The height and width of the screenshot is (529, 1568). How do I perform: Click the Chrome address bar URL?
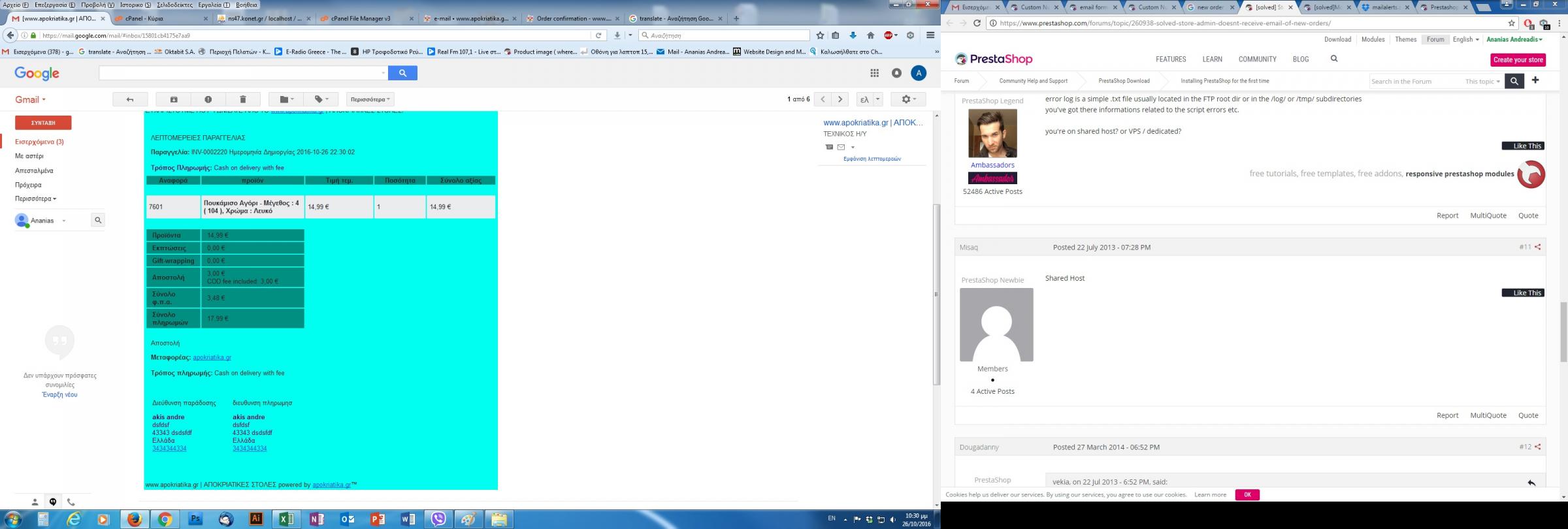[x=1165, y=23]
